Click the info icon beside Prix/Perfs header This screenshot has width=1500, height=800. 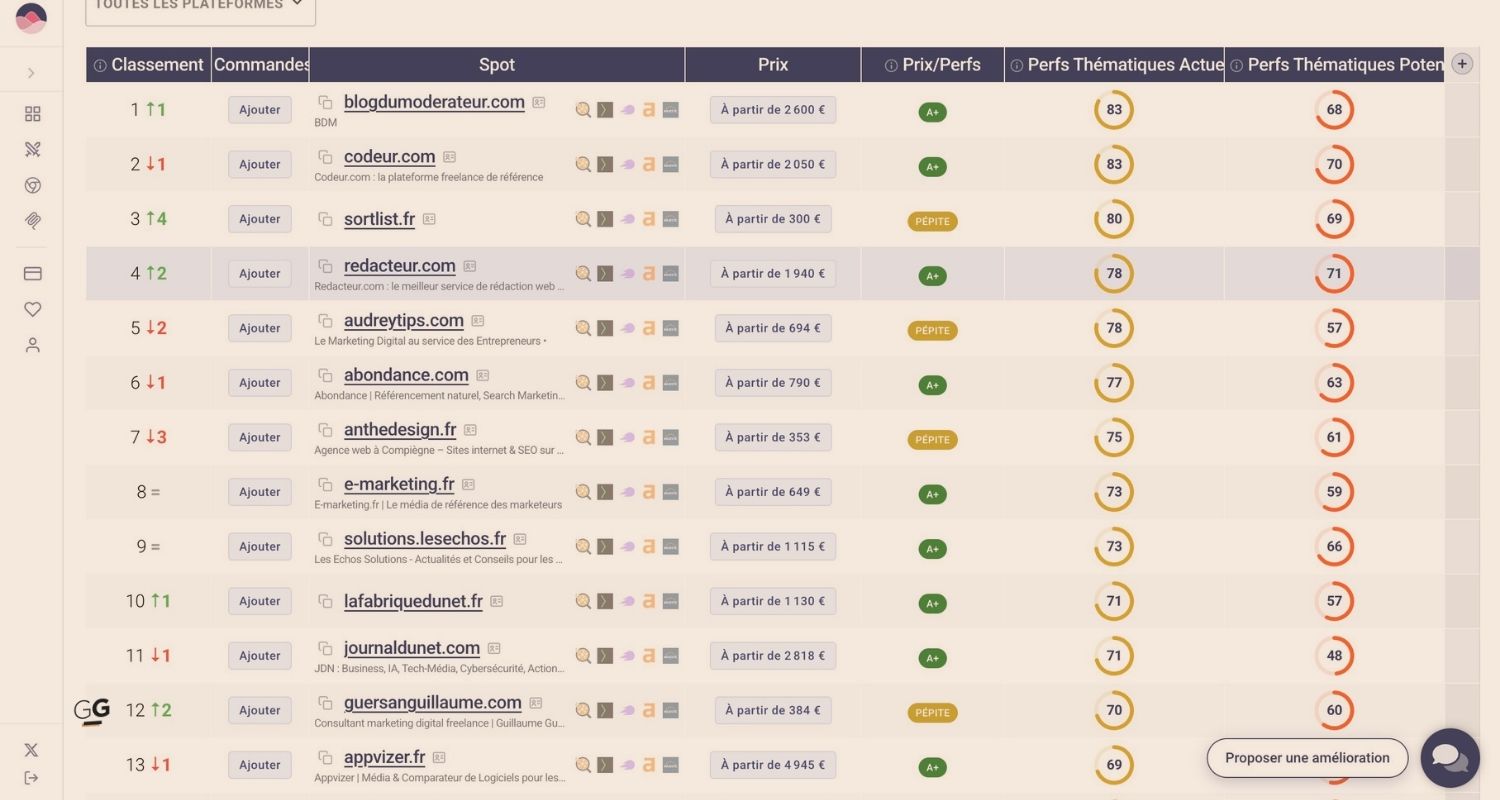(x=891, y=65)
